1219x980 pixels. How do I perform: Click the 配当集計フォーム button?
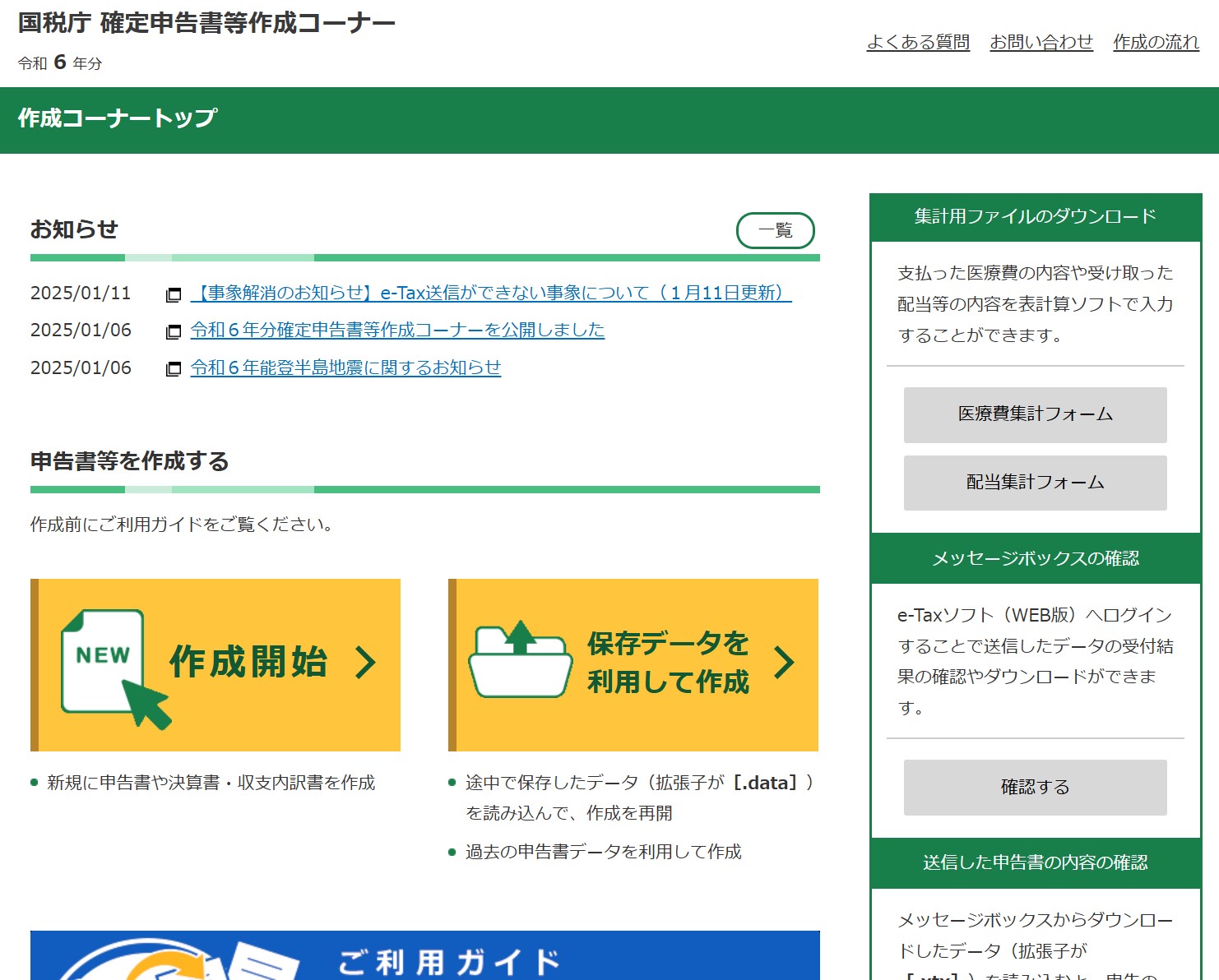click(x=1035, y=483)
